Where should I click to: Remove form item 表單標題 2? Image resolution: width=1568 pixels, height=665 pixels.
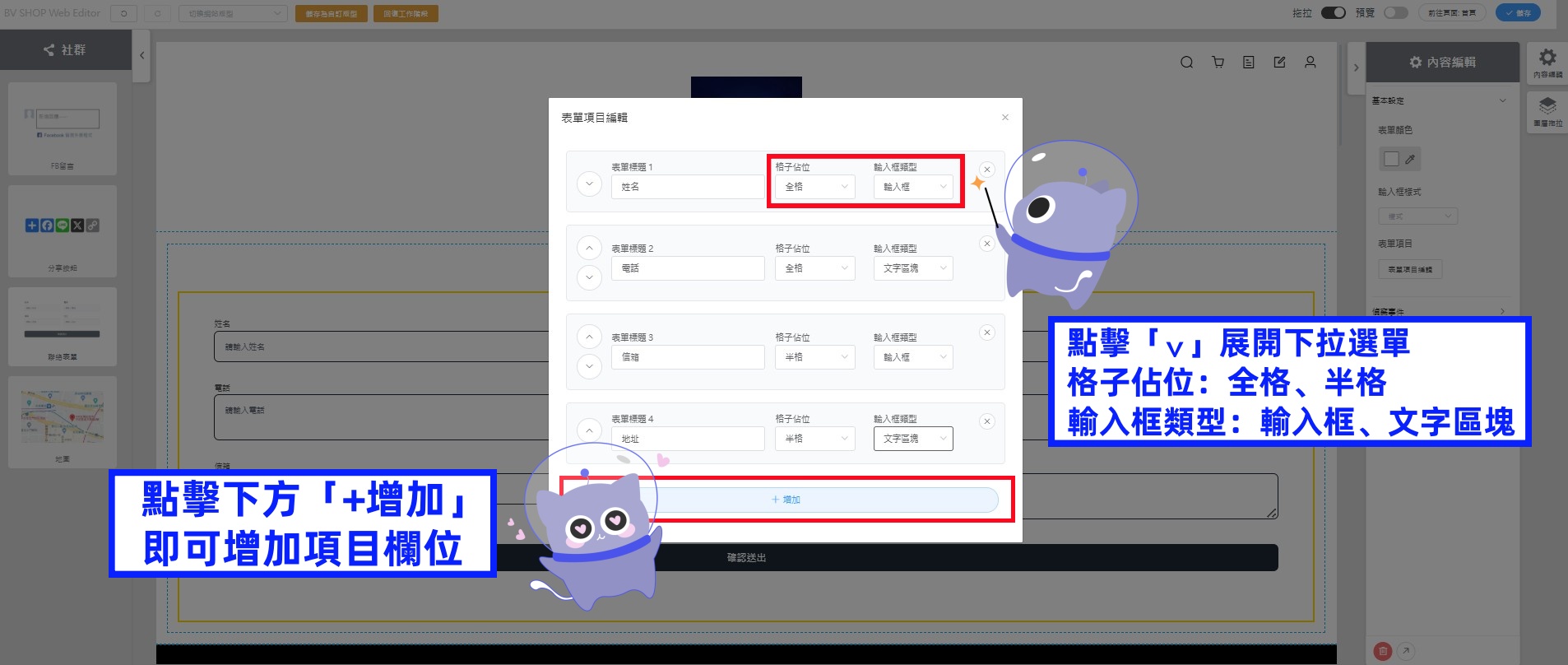click(x=987, y=244)
